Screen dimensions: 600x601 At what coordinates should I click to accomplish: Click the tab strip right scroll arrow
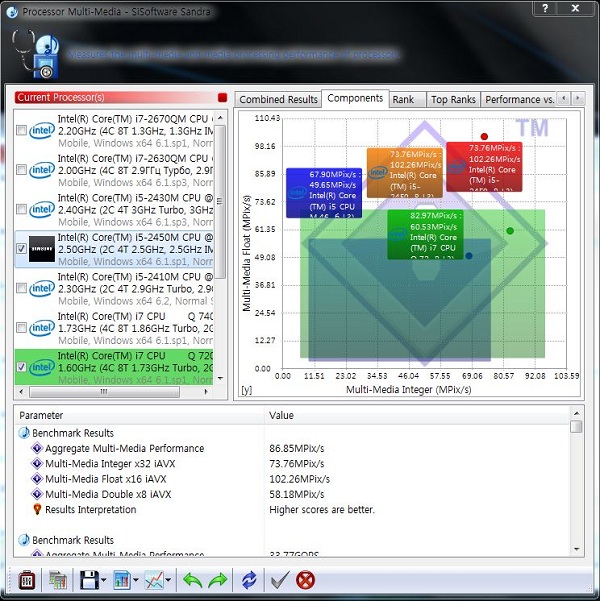tap(578, 99)
